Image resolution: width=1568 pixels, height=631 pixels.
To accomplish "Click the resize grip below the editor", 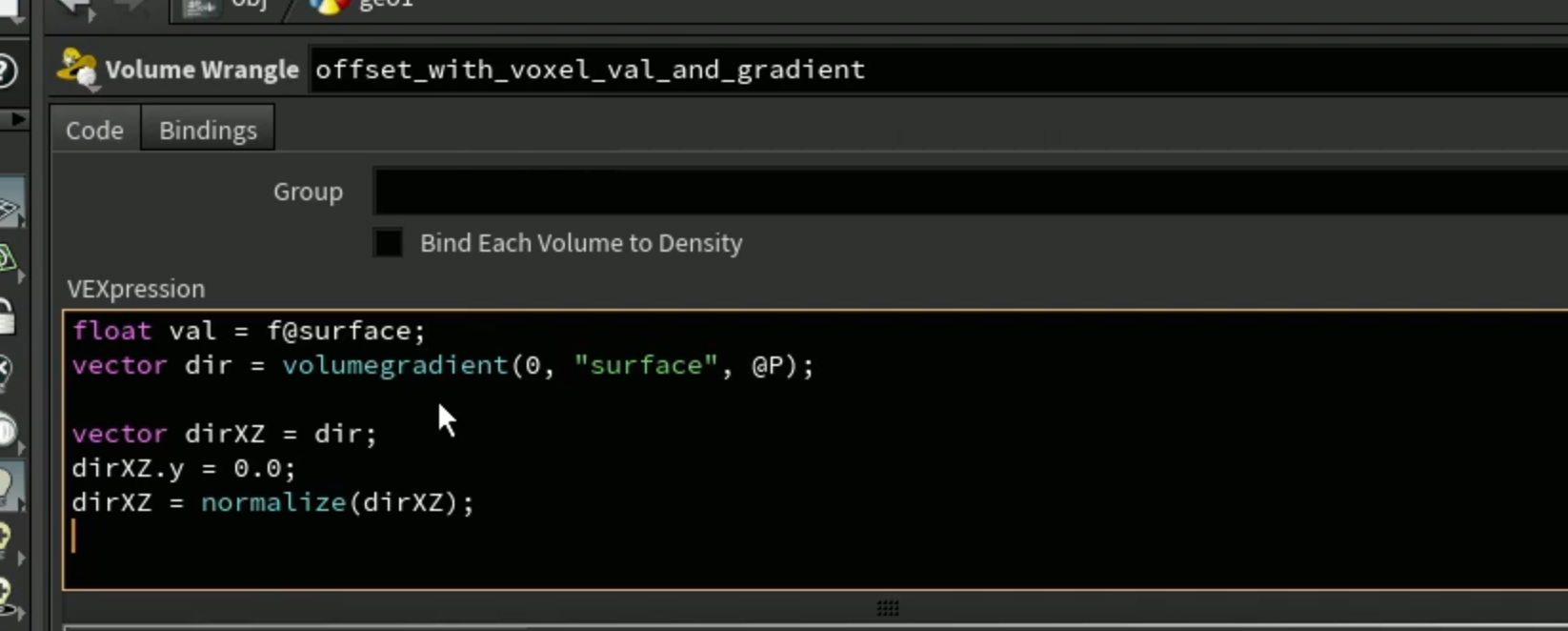I will (x=888, y=608).
